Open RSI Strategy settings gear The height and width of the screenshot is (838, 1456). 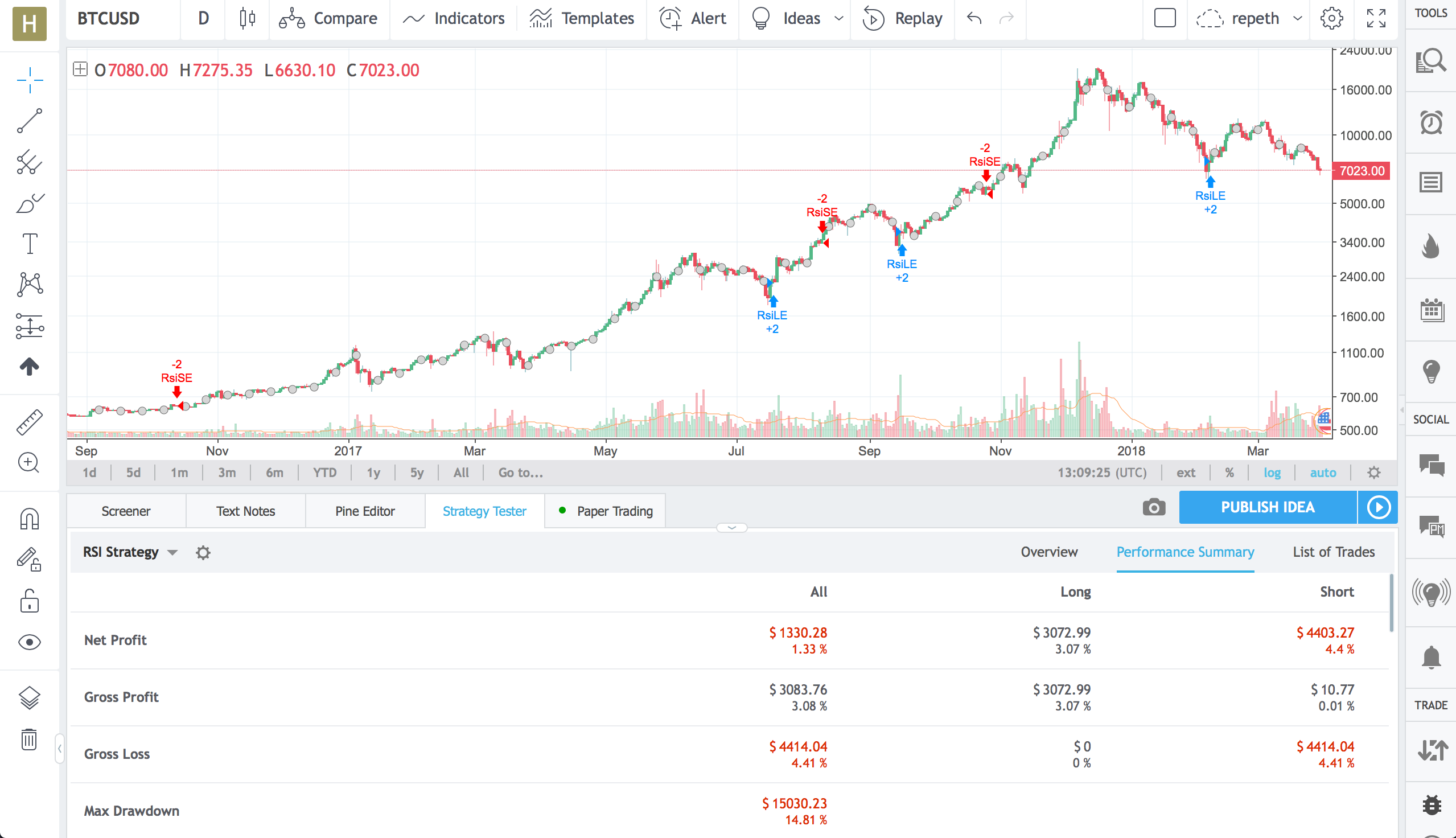[x=203, y=553]
